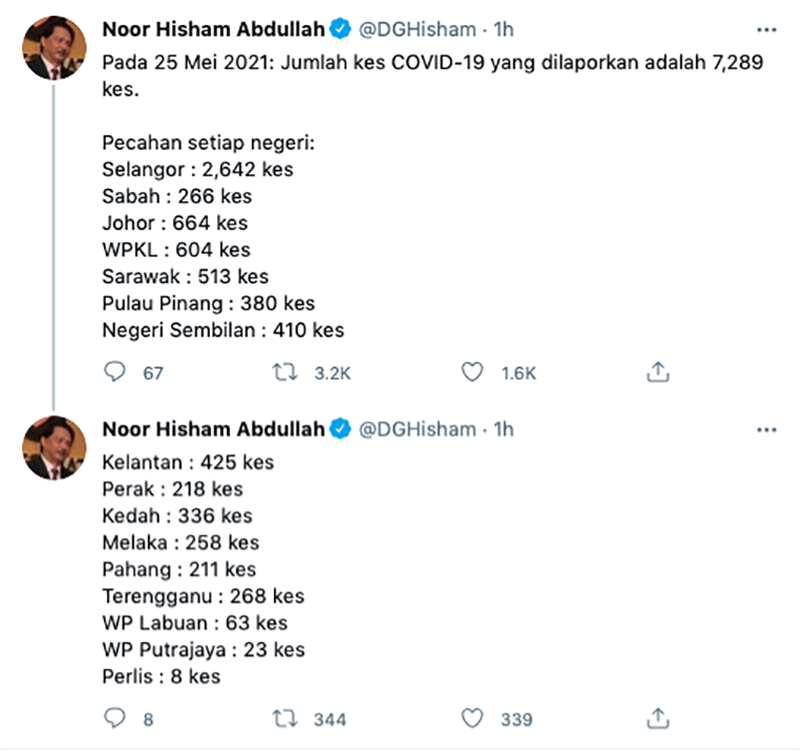
Task: Open profile photo on second tweet
Action: (51, 447)
